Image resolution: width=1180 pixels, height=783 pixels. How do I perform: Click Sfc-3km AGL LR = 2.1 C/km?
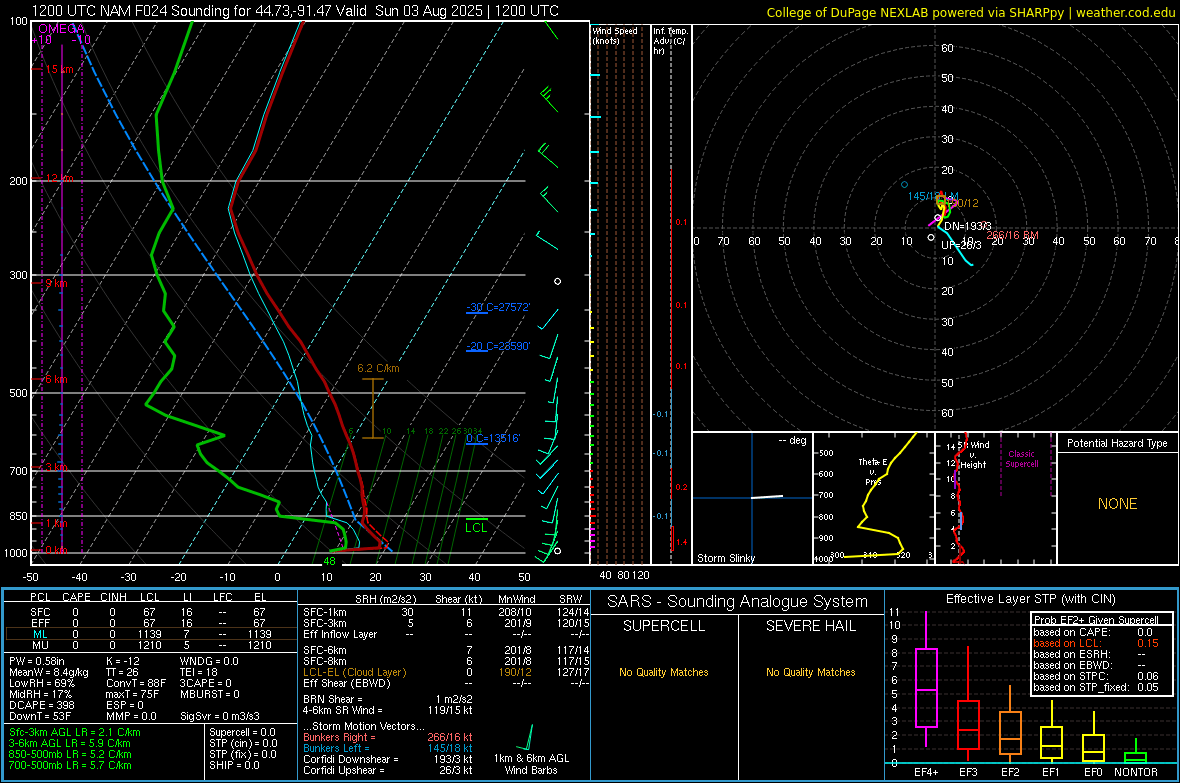(x=75, y=732)
